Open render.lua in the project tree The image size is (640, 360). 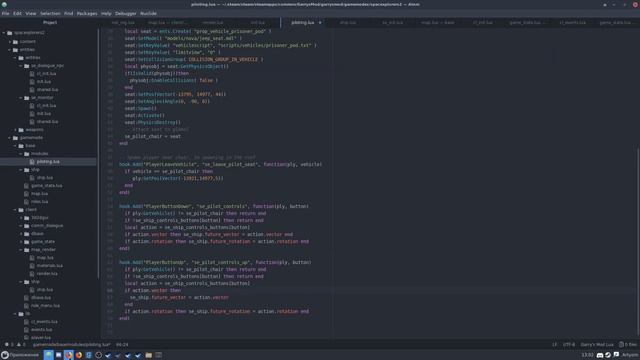pyautogui.click(x=47, y=273)
